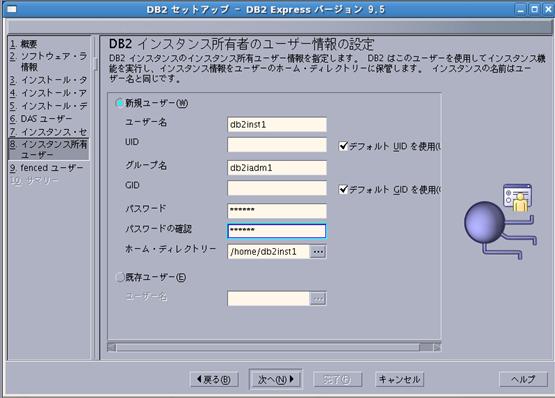This screenshot has width=555, height=398.
Task: Focus the パスワード field
Action: coord(277,210)
